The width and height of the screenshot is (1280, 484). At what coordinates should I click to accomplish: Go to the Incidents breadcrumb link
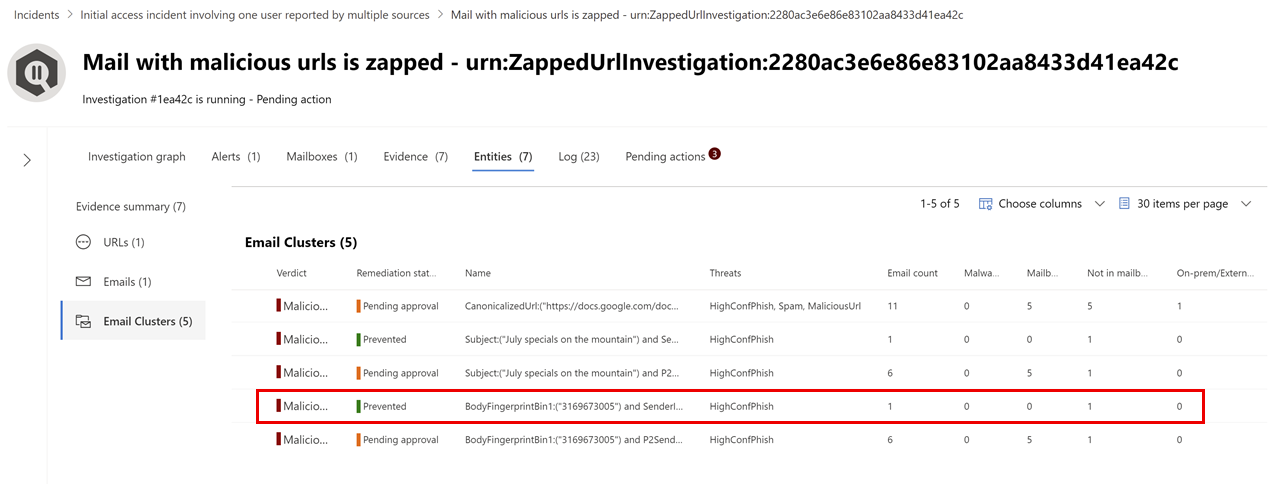tap(36, 15)
